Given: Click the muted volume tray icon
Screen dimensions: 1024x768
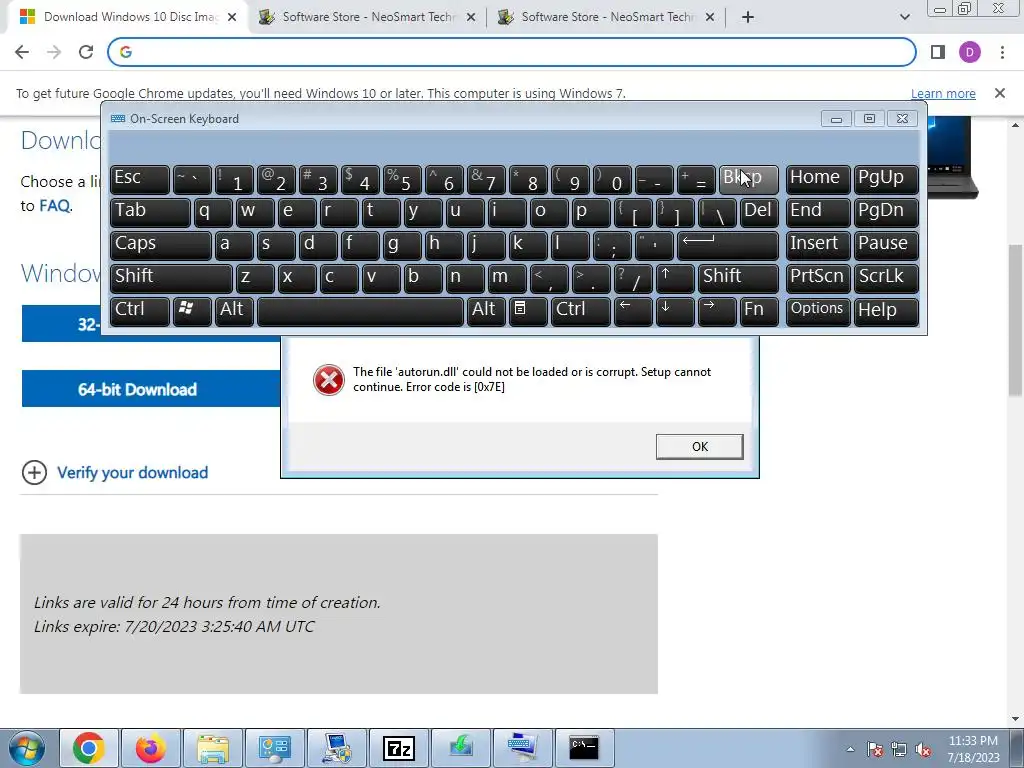Looking at the screenshot, I should (x=923, y=749).
